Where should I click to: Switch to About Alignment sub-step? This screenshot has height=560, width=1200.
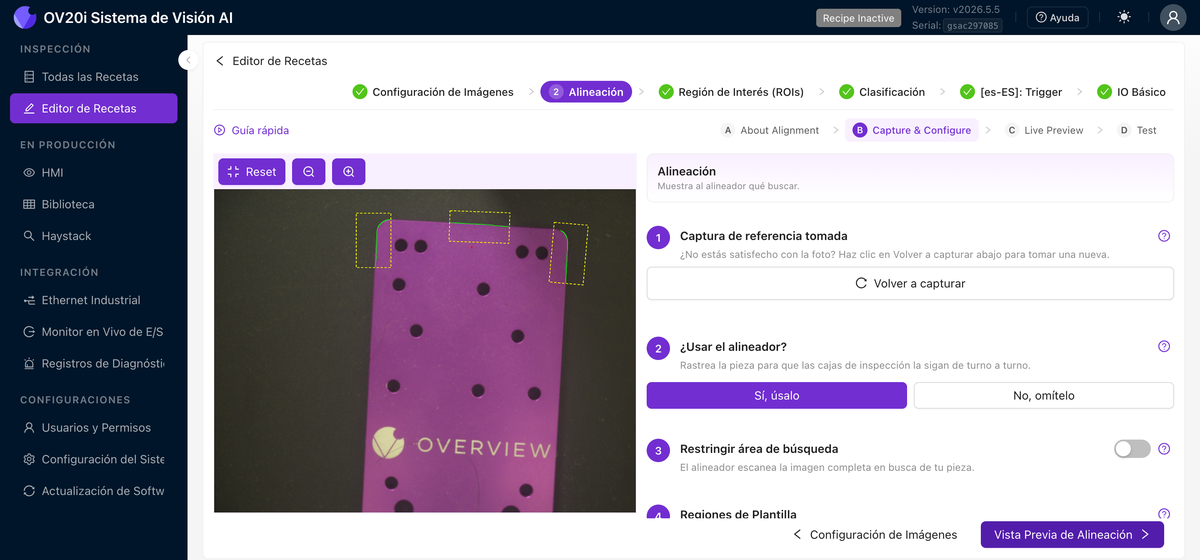[770, 130]
